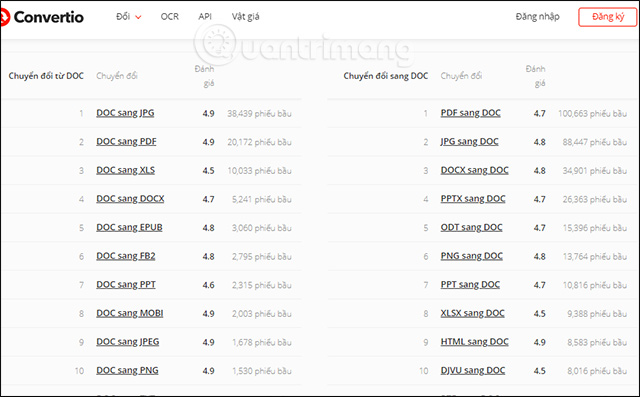Image resolution: width=640 pixels, height=397 pixels.
Task: Click the 4.9 rating for HTML sang DOC
Action: [x=539, y=342]
